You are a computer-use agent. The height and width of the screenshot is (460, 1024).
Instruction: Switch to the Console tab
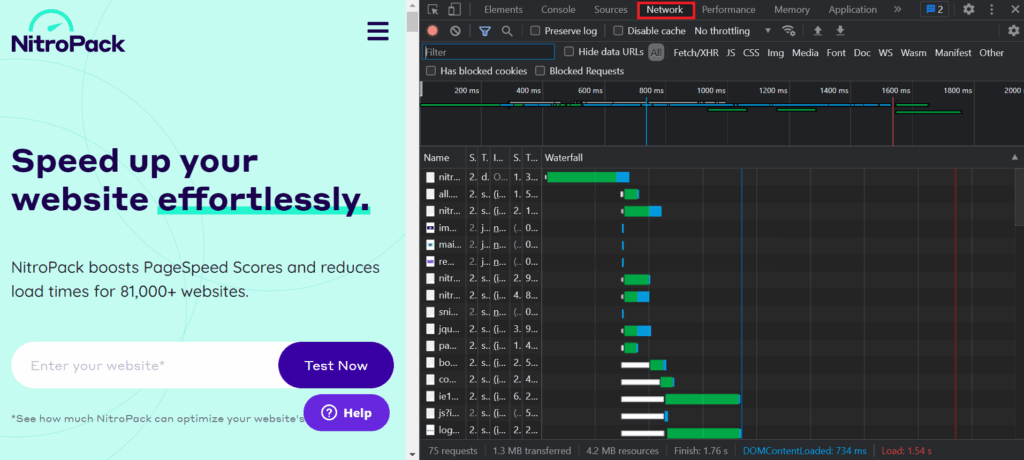[x=558, y=9]
